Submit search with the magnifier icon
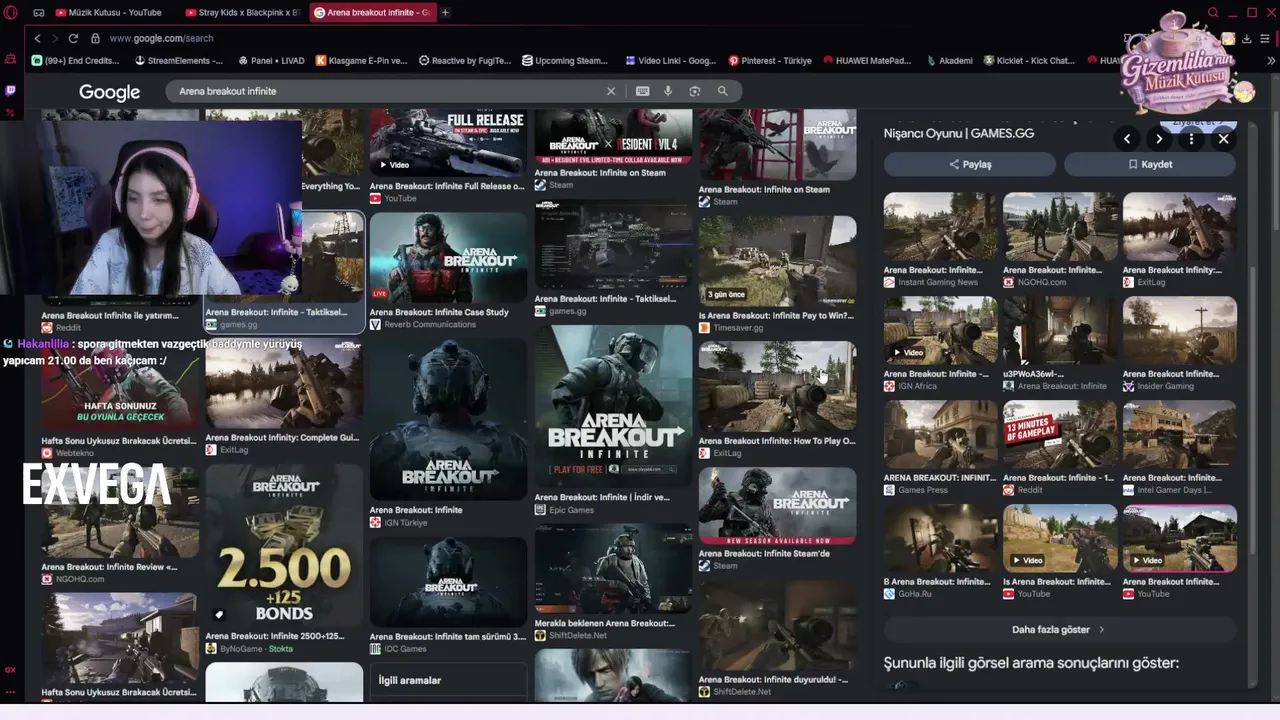This screenshot has width=1280, height=720. click(722, 91)
